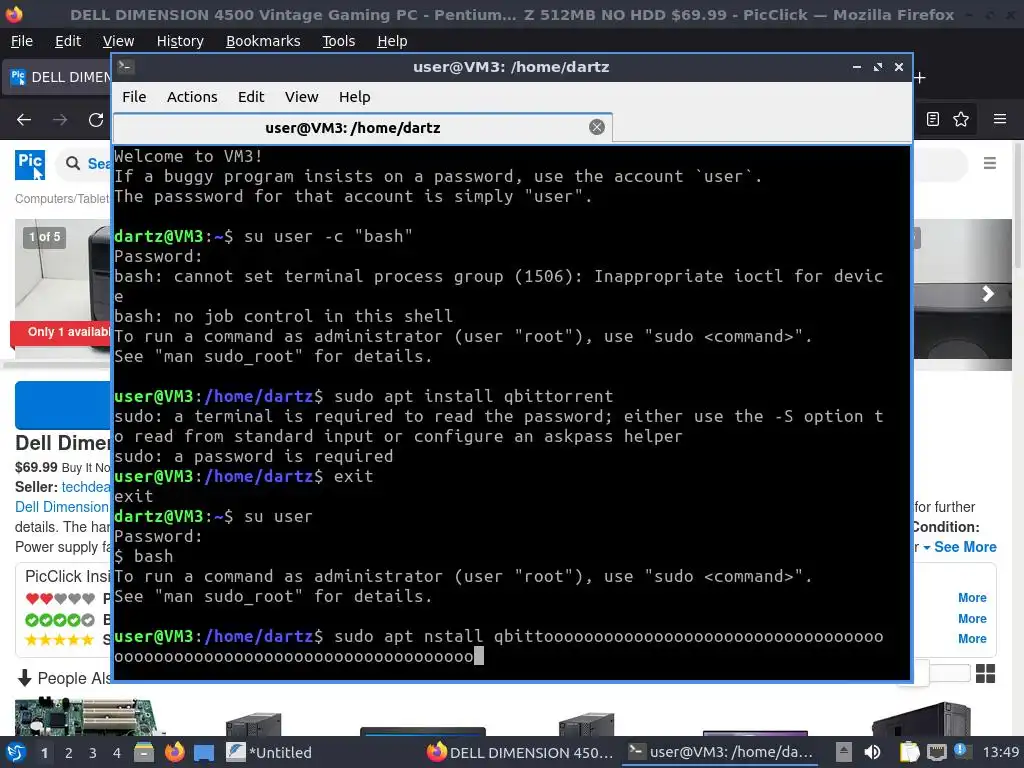Click the show desktop icon in taskbar
Screen dimensions: 1024x768
pyautogui.click(x=204, y=752)
